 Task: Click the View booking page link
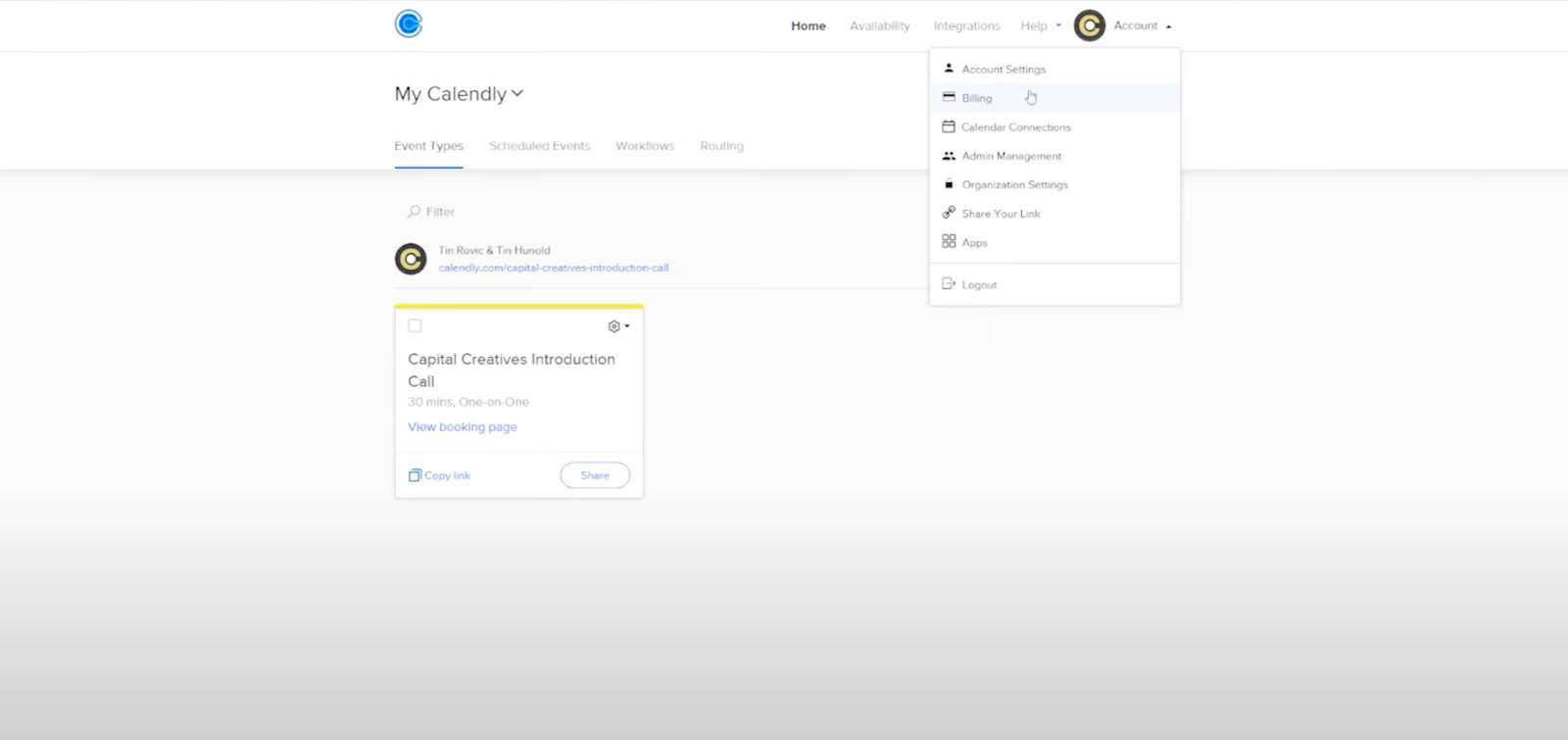pos(463,427)
